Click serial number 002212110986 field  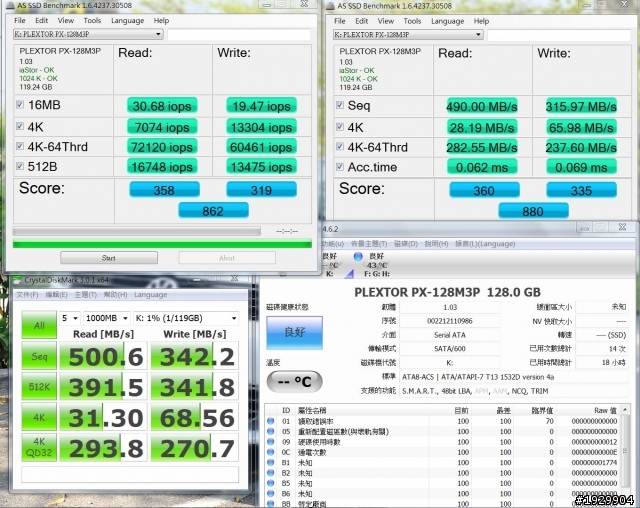click(x=449, y=321)
